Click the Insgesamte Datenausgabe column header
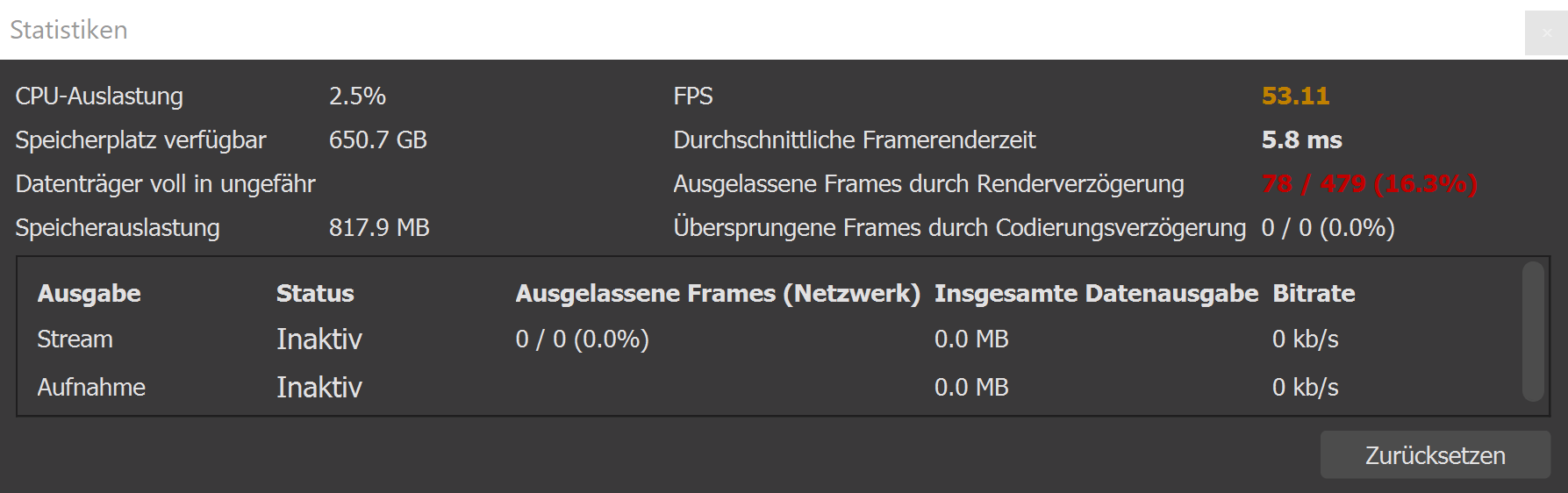1568x493 pixels. pos(1096,293)
